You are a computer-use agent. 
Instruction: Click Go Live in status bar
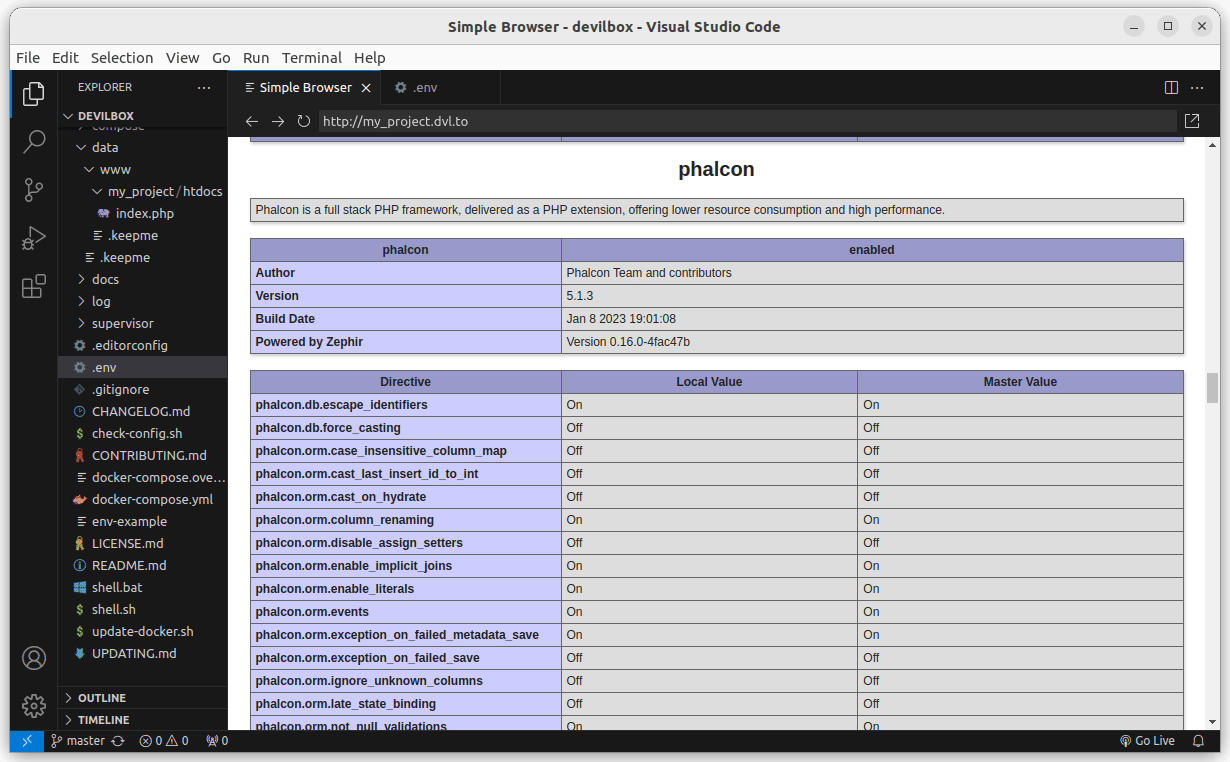tap(1147, 741)
